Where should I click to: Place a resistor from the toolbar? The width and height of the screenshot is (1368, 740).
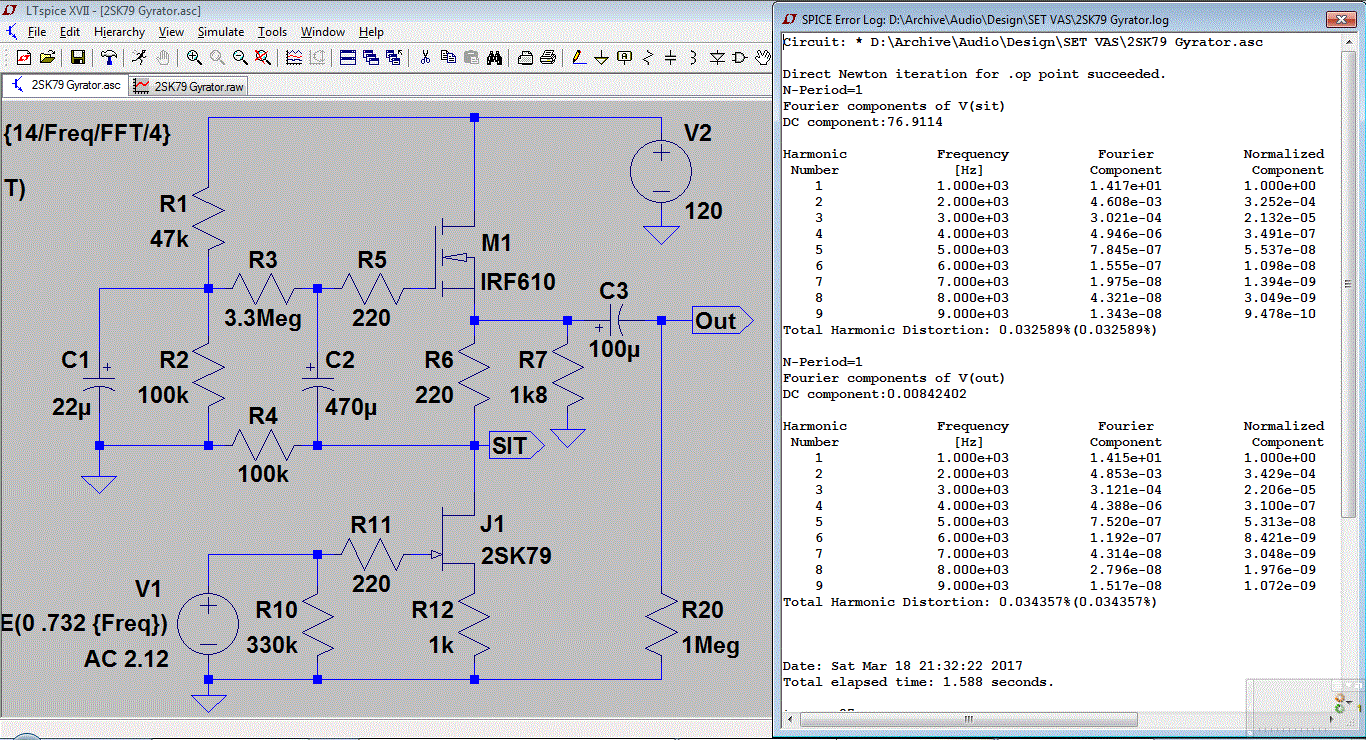648,58
